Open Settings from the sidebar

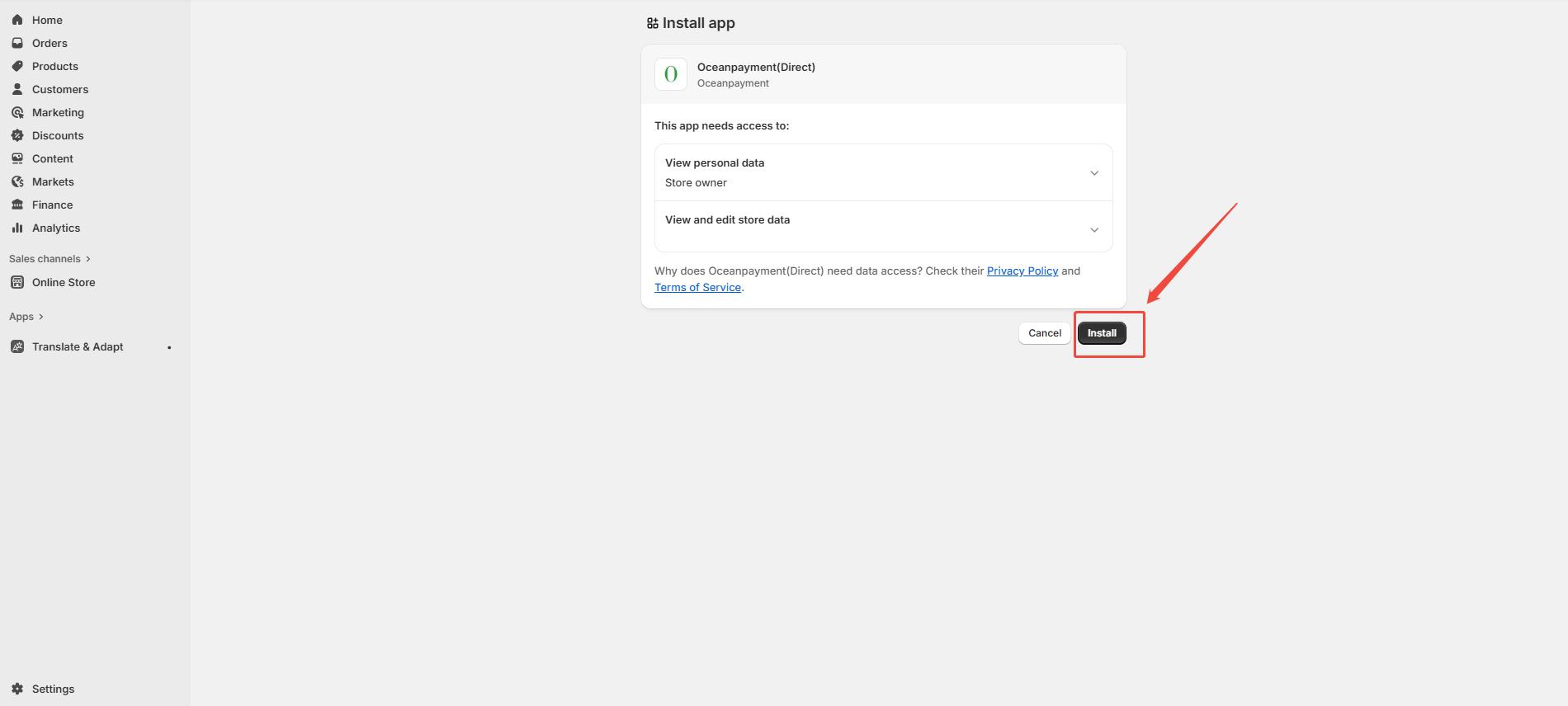click(53, 689)
